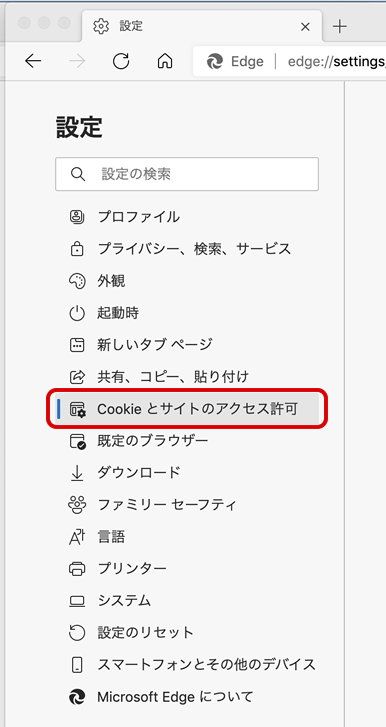Click the Edge logo in address bar

(215, 61)
